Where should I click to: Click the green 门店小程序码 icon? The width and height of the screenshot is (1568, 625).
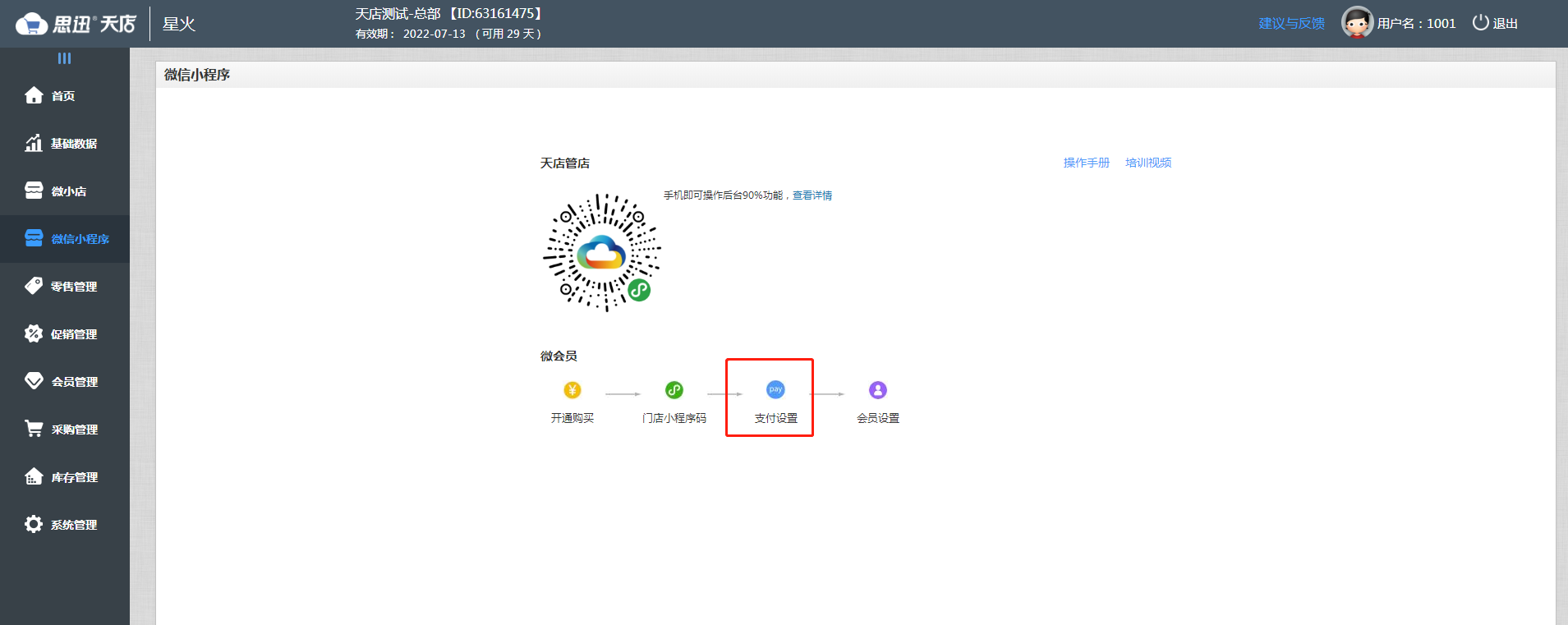pyautogui.click(x=674, y=390)
